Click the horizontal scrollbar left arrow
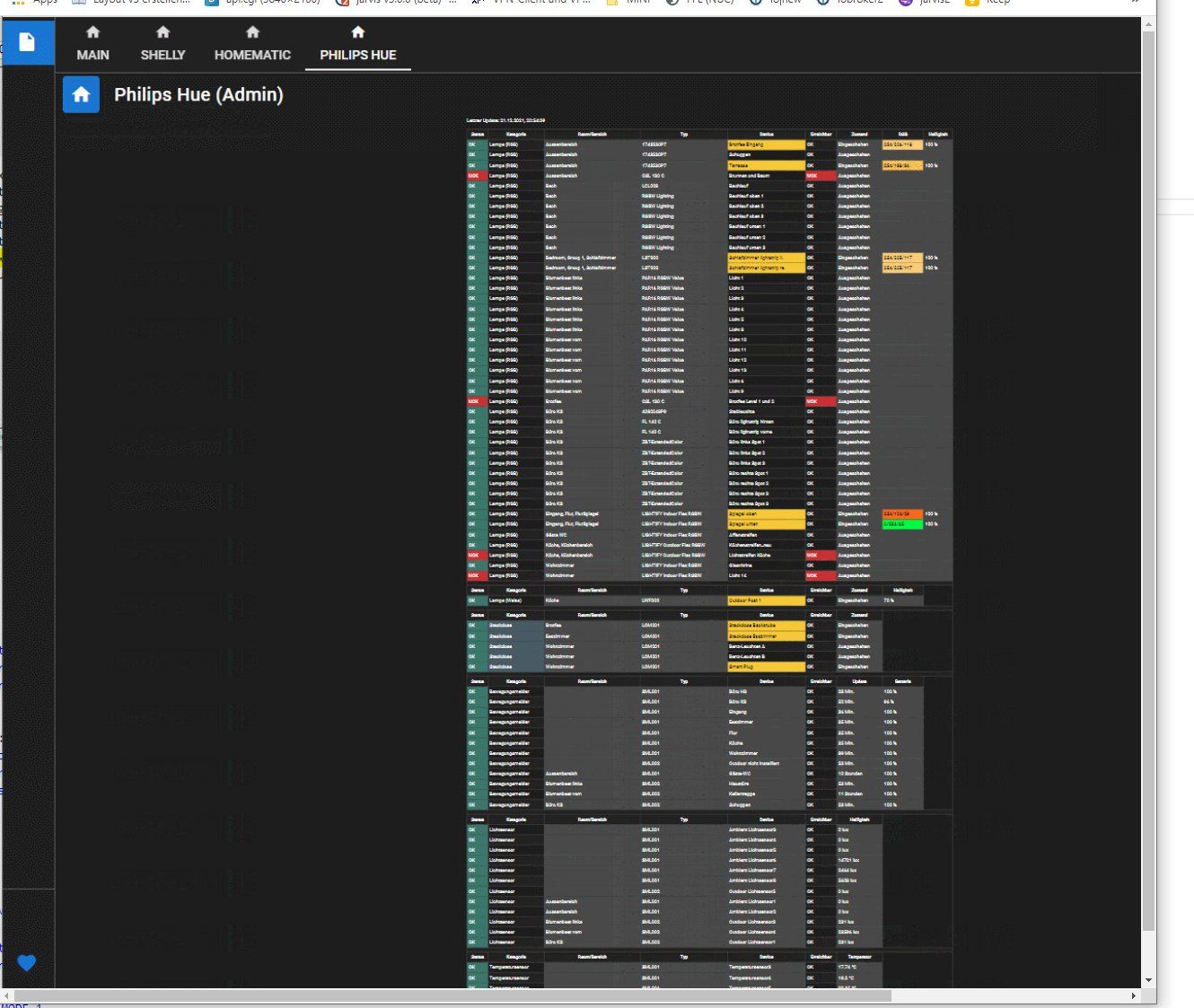The image size is (1194, 1008). (x=7, y=995)
